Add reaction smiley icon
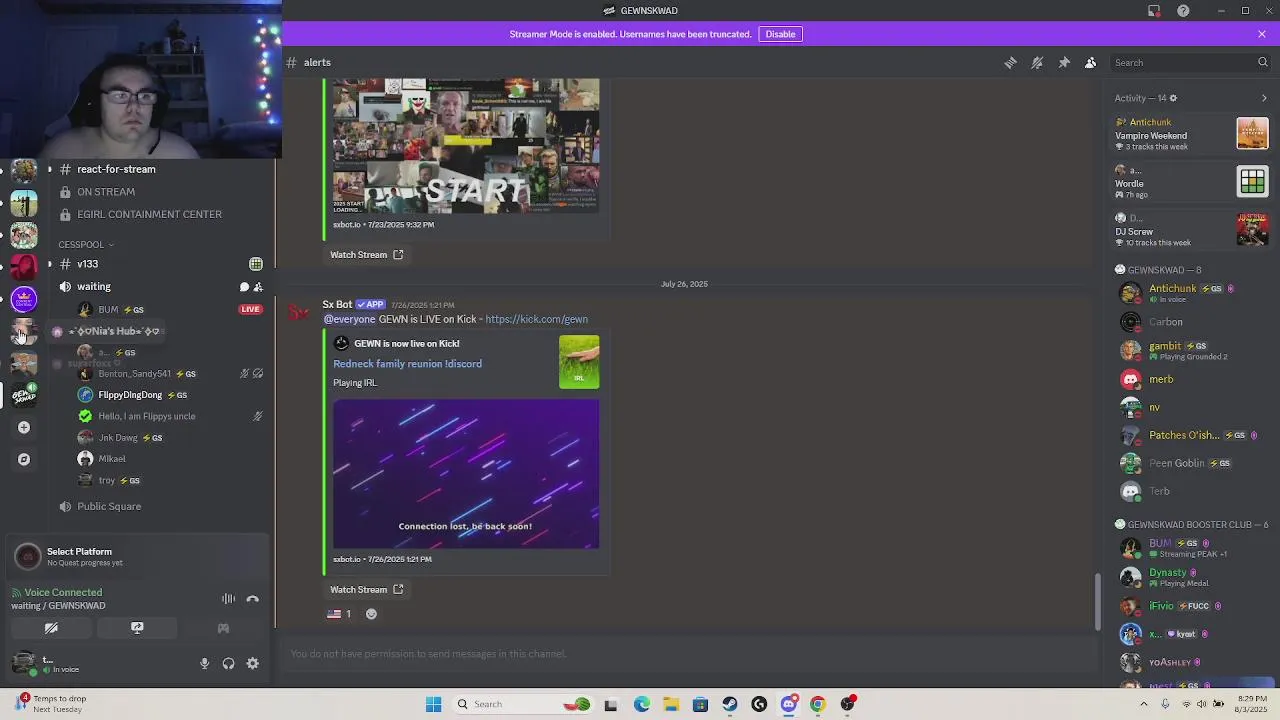The image size is (1280, 720). point(371,614)
